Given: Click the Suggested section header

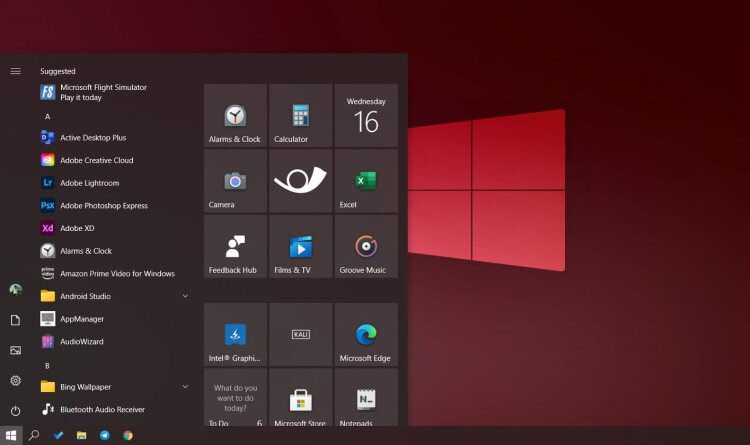Looking at the screenshot, I should 58,71.
